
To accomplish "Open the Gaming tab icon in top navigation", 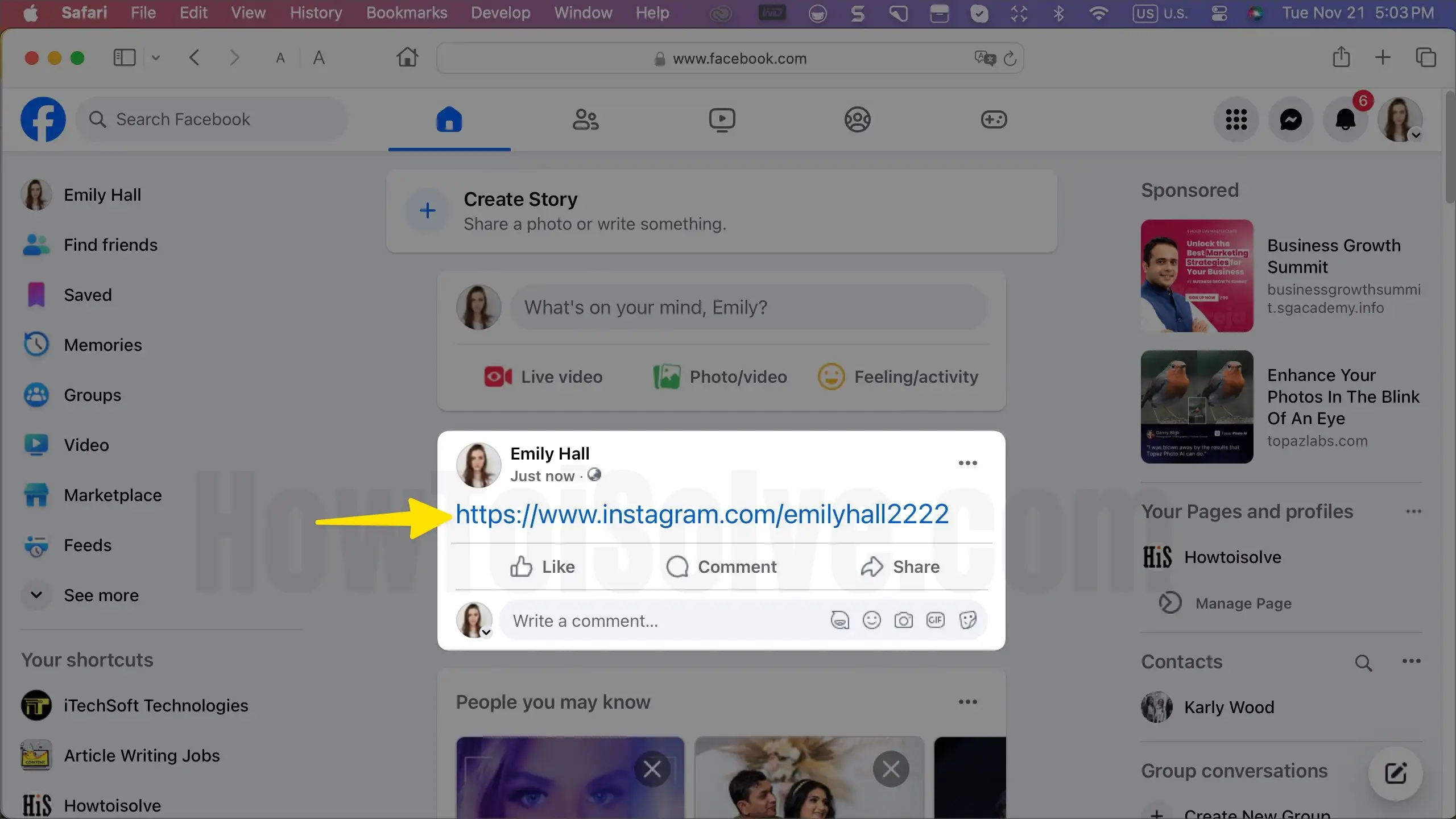I will [994, 119].
